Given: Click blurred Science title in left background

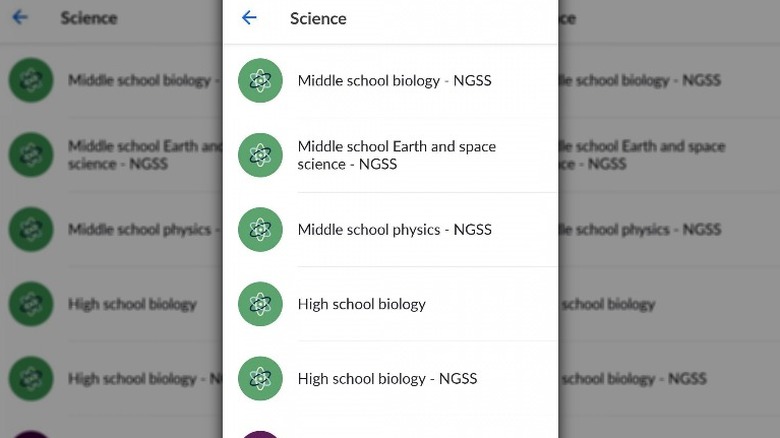Looking at the screenshot, I should pos(88,18).
